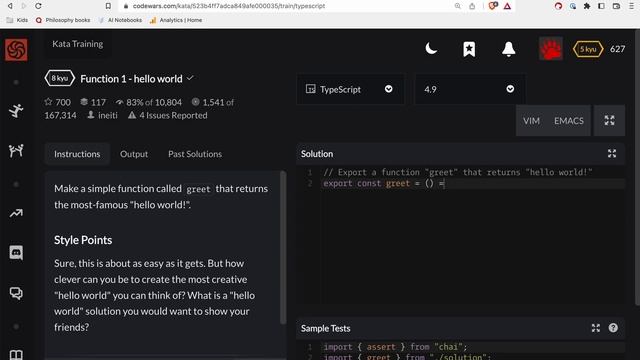Go back in browser history
This screenshot has height=360, width=640.
pyautogui.click(x=10, y=6)
